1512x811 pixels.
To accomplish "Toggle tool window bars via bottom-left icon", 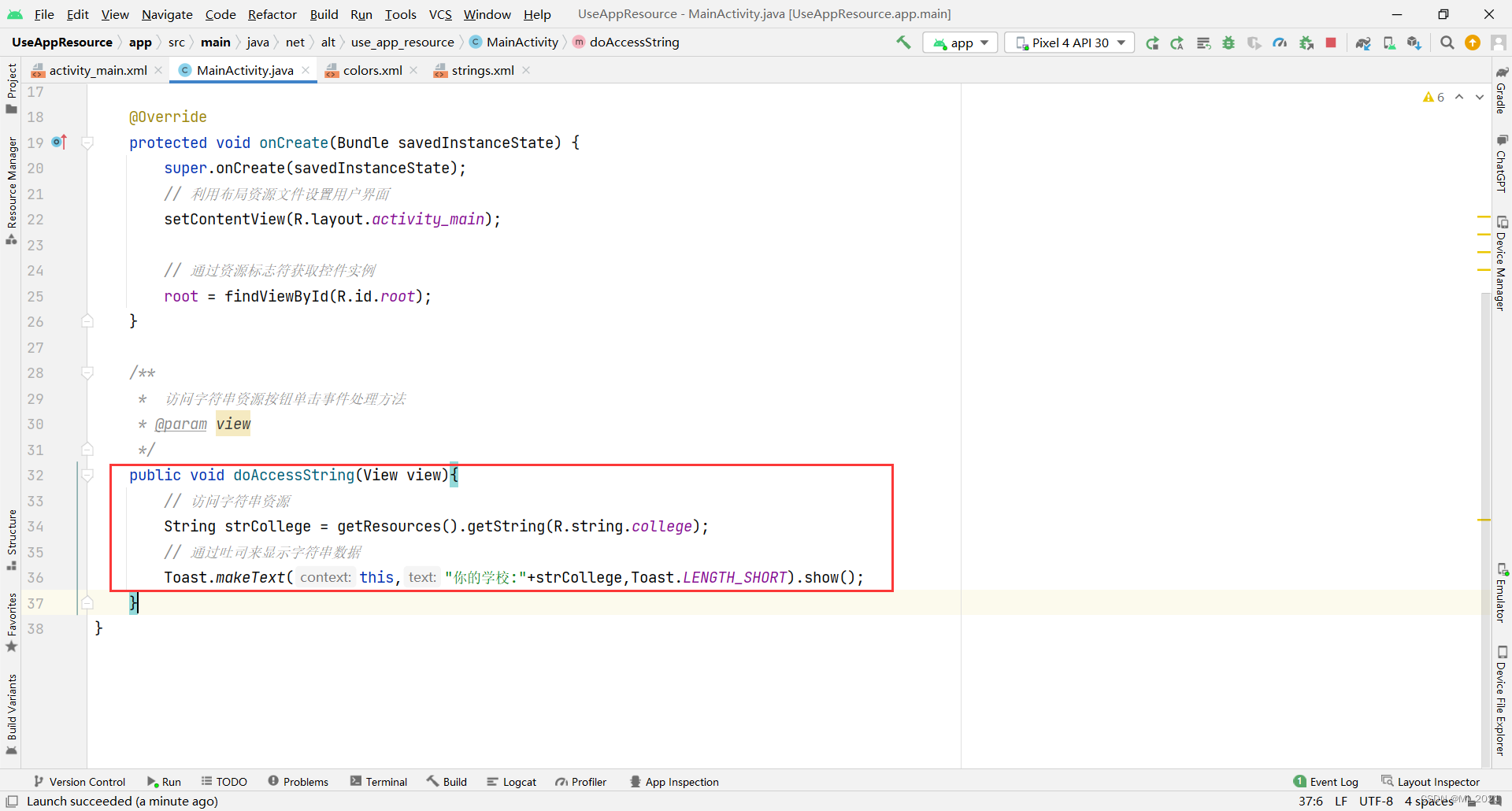I will tap(12, 801).
